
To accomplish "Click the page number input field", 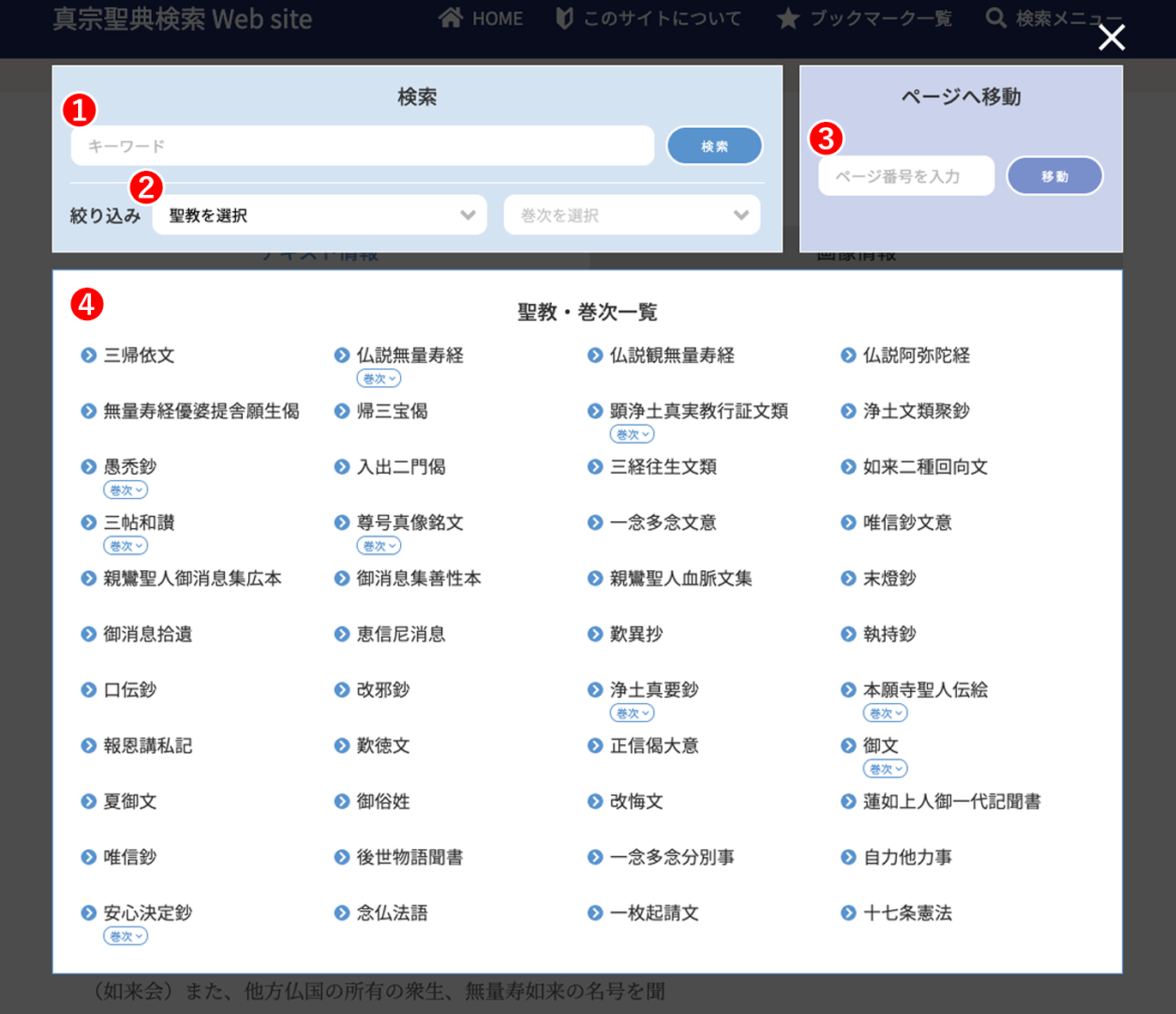I will [906, 176].
